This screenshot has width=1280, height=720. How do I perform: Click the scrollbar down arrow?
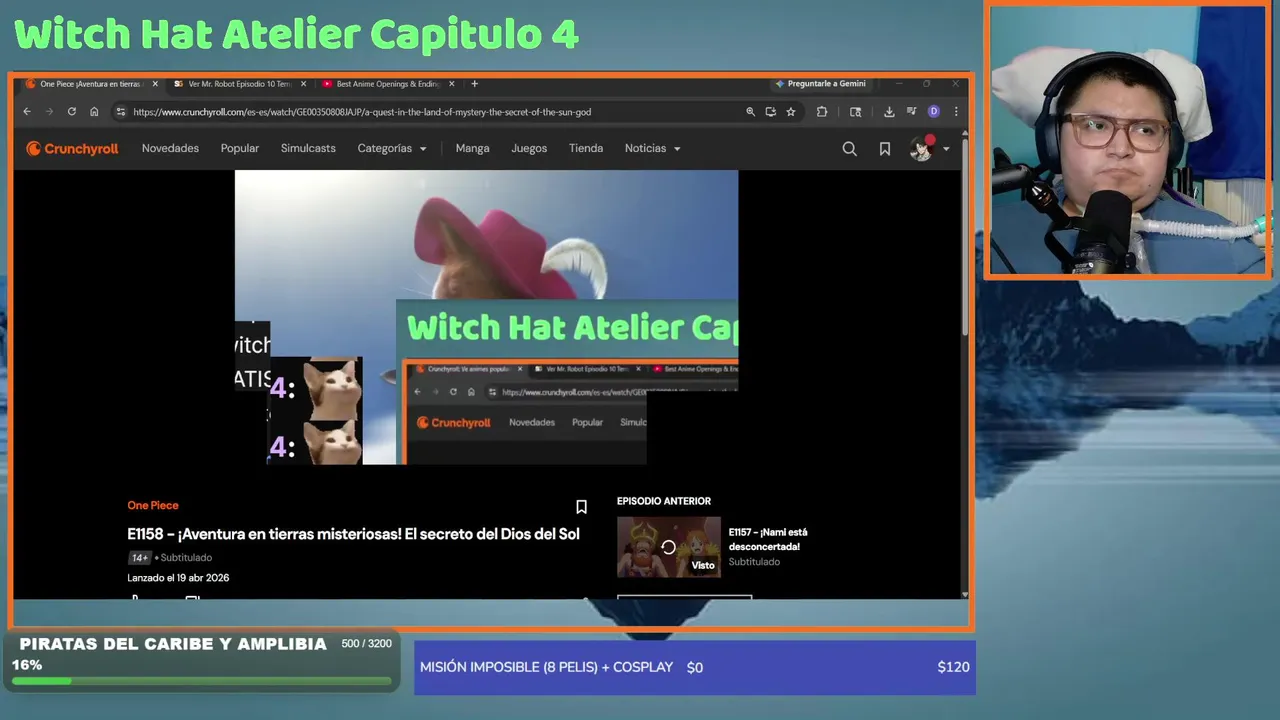click(965, 595)
